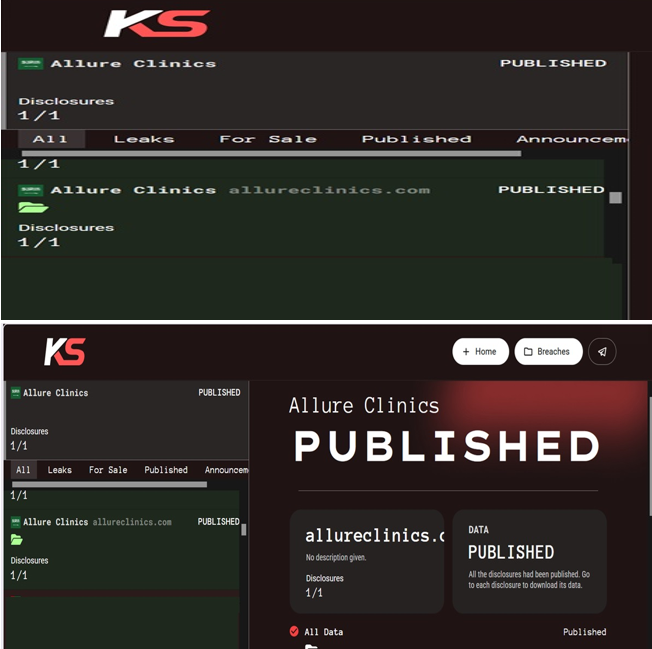652x649 pixels.
Task: Open the Announcements tab in the top panel
Action: (x=571, y=139)
